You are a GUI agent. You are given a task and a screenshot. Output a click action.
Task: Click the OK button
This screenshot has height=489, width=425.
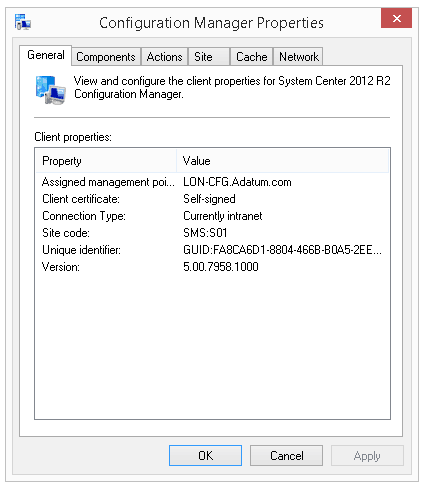[x=205, y=455]
